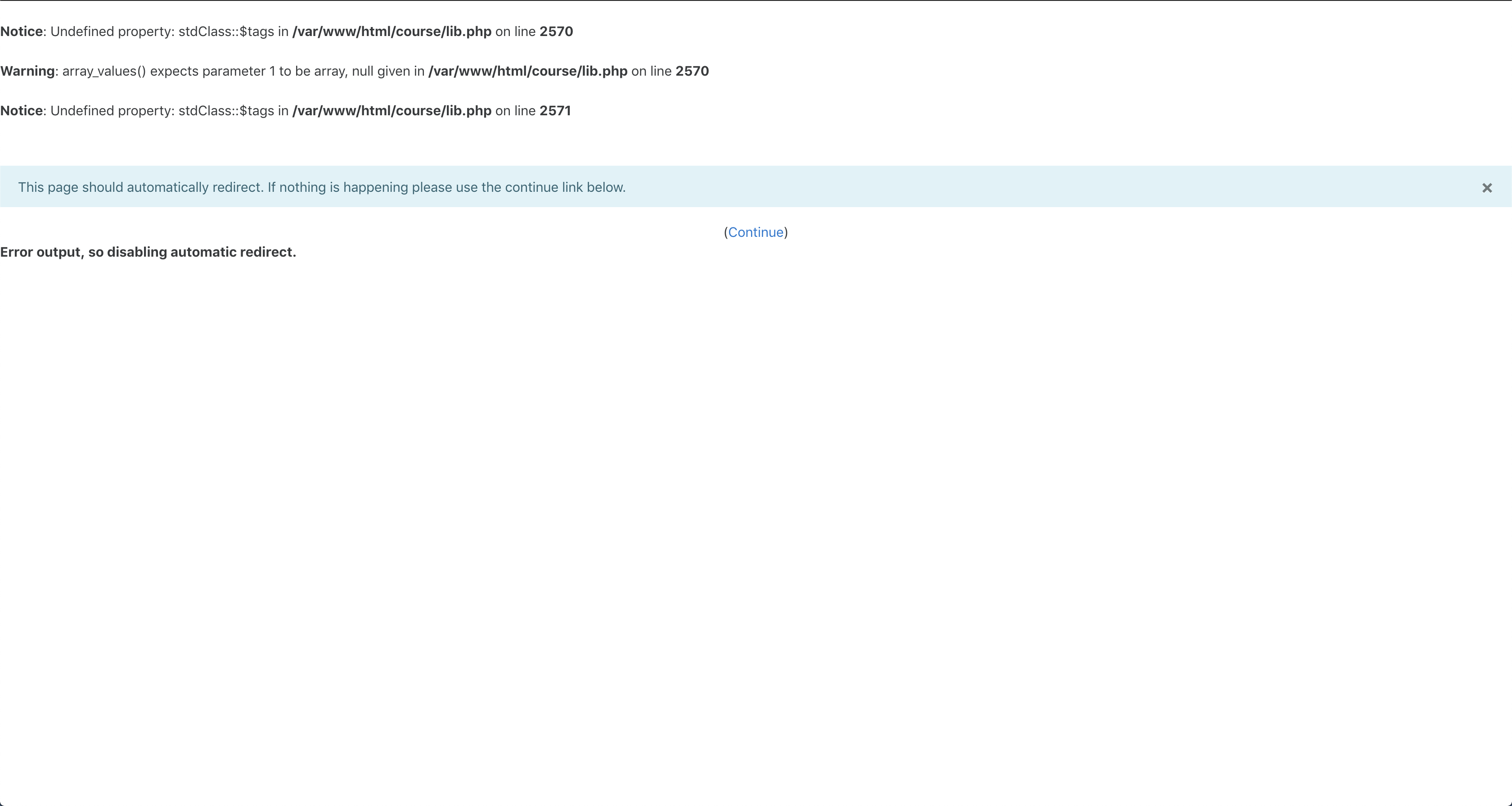Screen dimensions: 1512x806
Task: Click the array_values() warning message
Action: click(x=355, y=71)
